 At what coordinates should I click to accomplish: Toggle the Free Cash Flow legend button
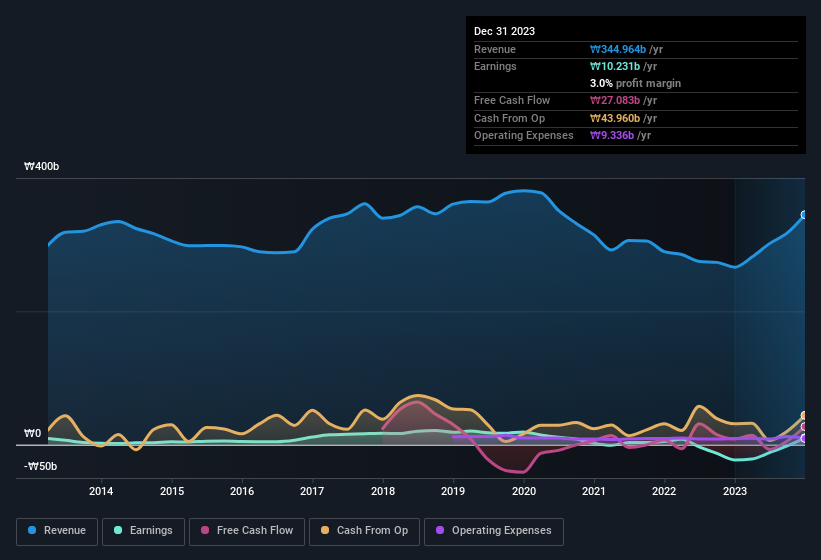click(247, 531)
